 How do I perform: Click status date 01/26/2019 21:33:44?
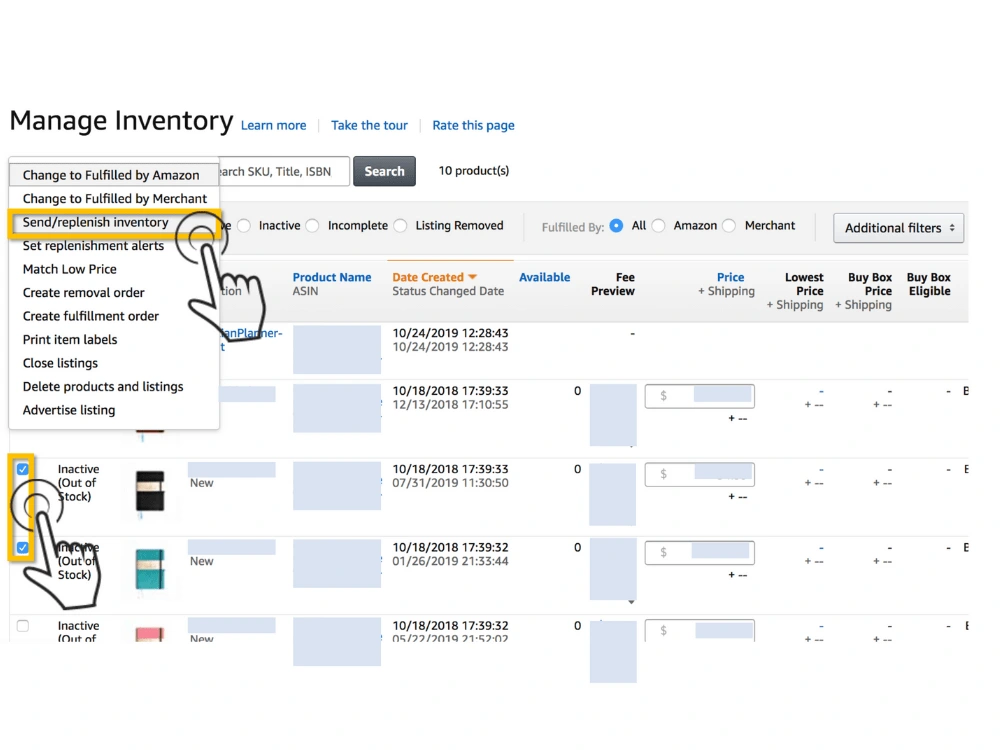coord(450,561)
